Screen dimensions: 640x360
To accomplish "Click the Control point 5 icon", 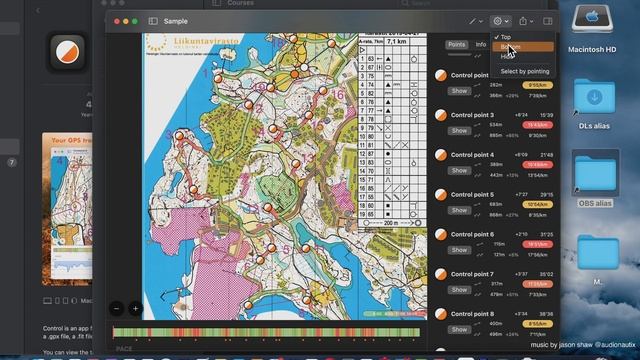I will (441, 195).
